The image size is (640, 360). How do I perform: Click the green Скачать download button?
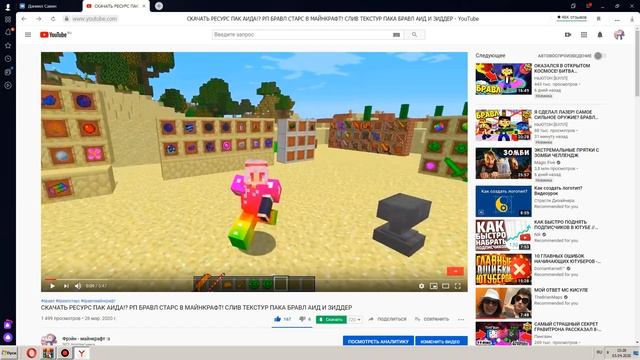coord(331,320)
